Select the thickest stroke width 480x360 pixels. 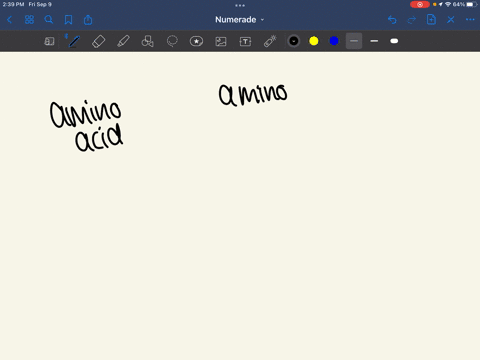[394, 41]
